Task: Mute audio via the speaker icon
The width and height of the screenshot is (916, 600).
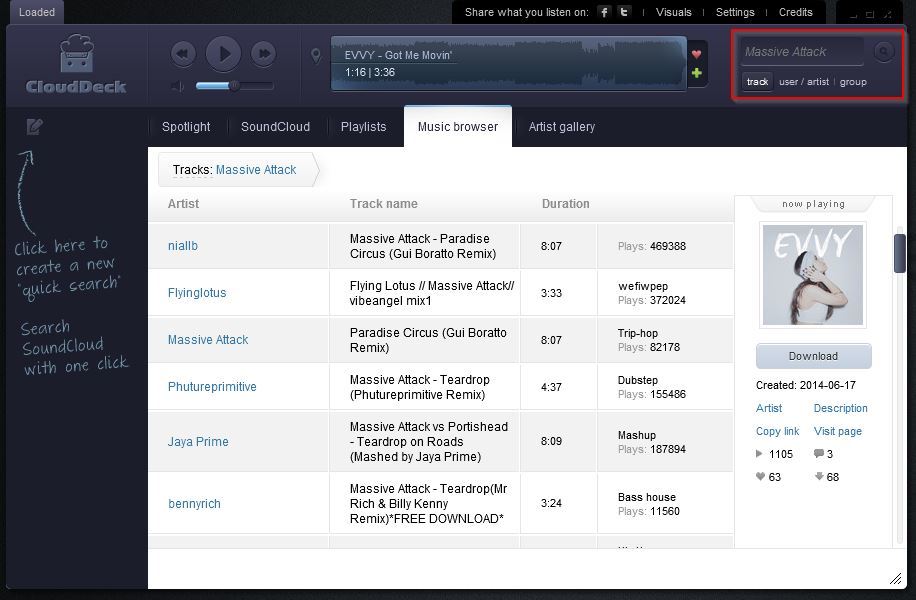Action: [x=178, y=86]
